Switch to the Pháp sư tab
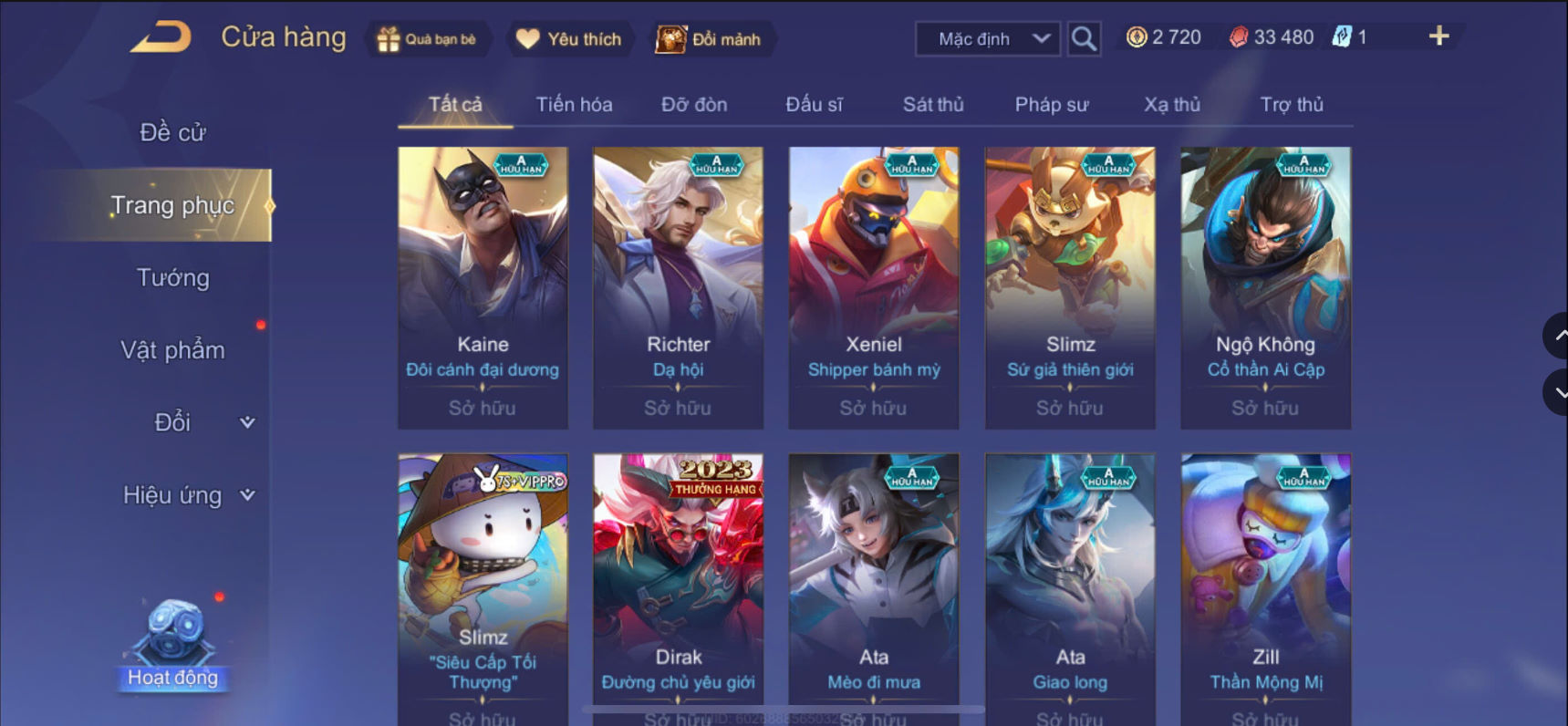Image resolution: width=1568 pixels, height=726 pixels. coord(1052,105)
